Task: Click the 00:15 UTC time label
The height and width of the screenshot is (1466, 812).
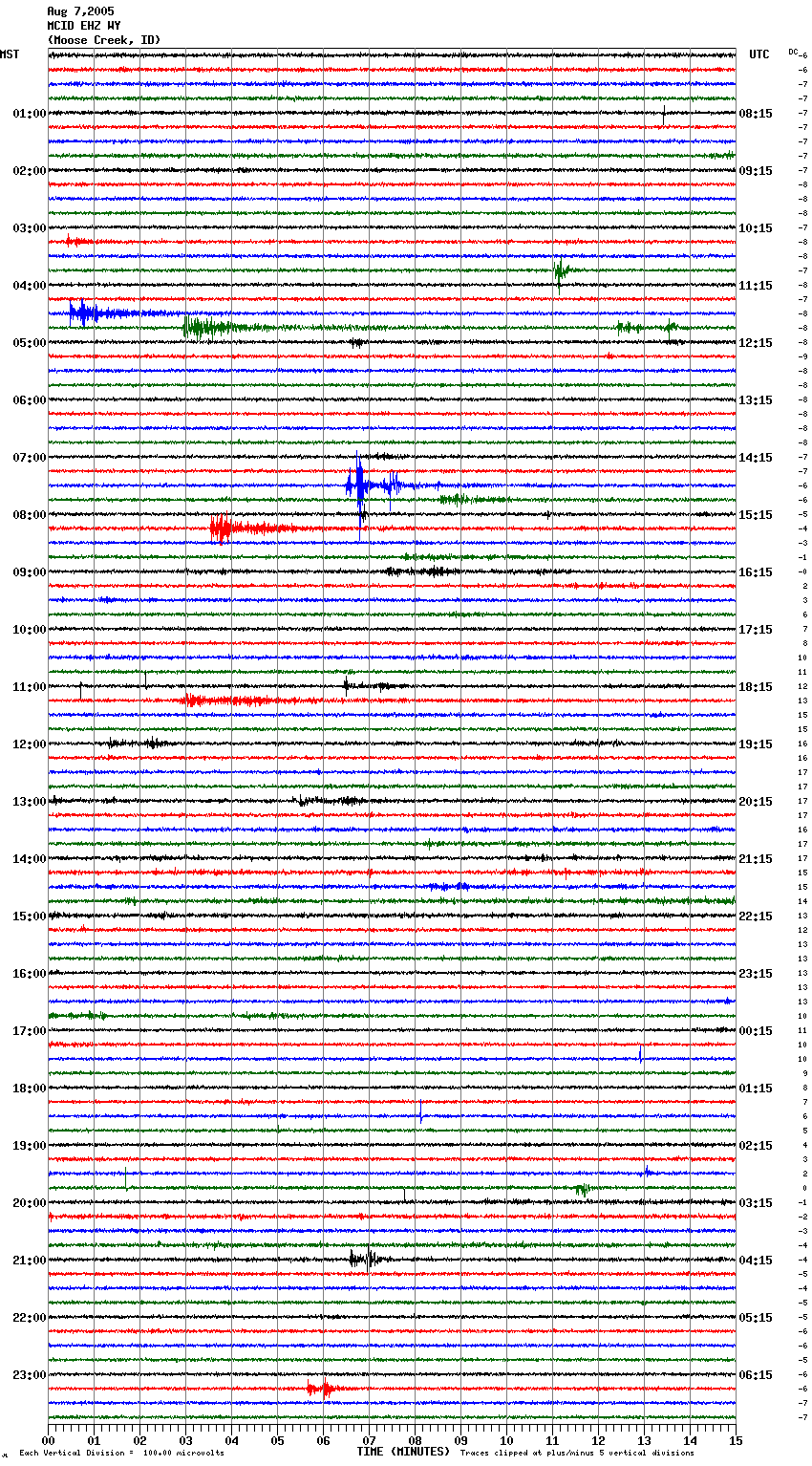Action: coord(756,1031)
